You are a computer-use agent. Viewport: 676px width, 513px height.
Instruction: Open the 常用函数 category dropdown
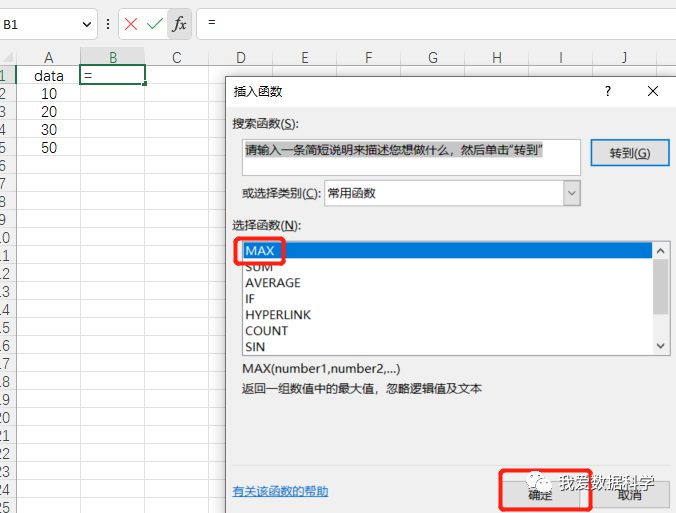pos(572,193)
